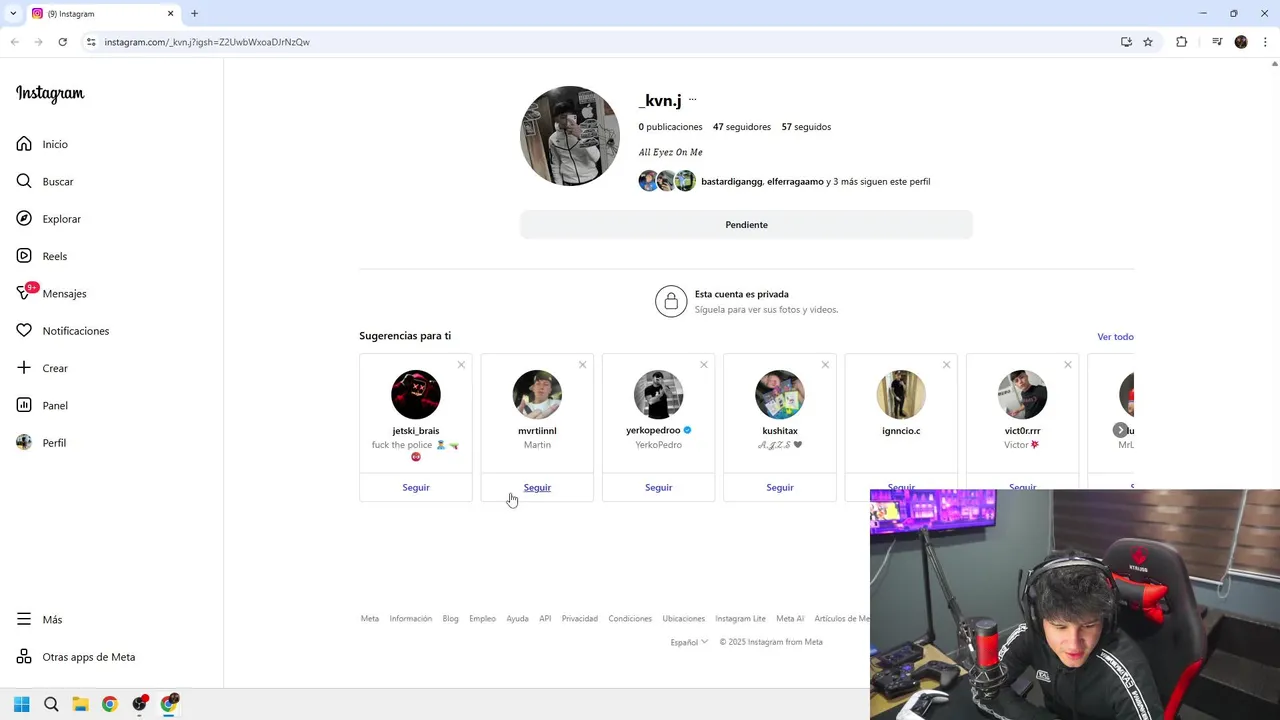This screenshot has width=1280, height=720.
Task: Dismiss the ignncio.c suggestion
Action: (x=946, y=365)
